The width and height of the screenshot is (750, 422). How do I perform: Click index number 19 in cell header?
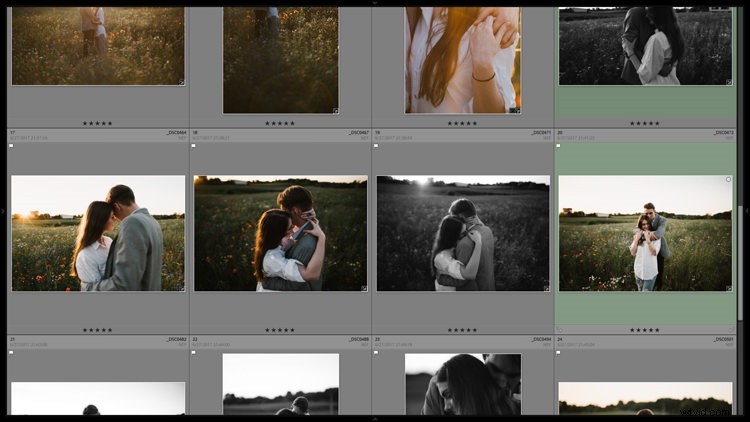[377, 133]
